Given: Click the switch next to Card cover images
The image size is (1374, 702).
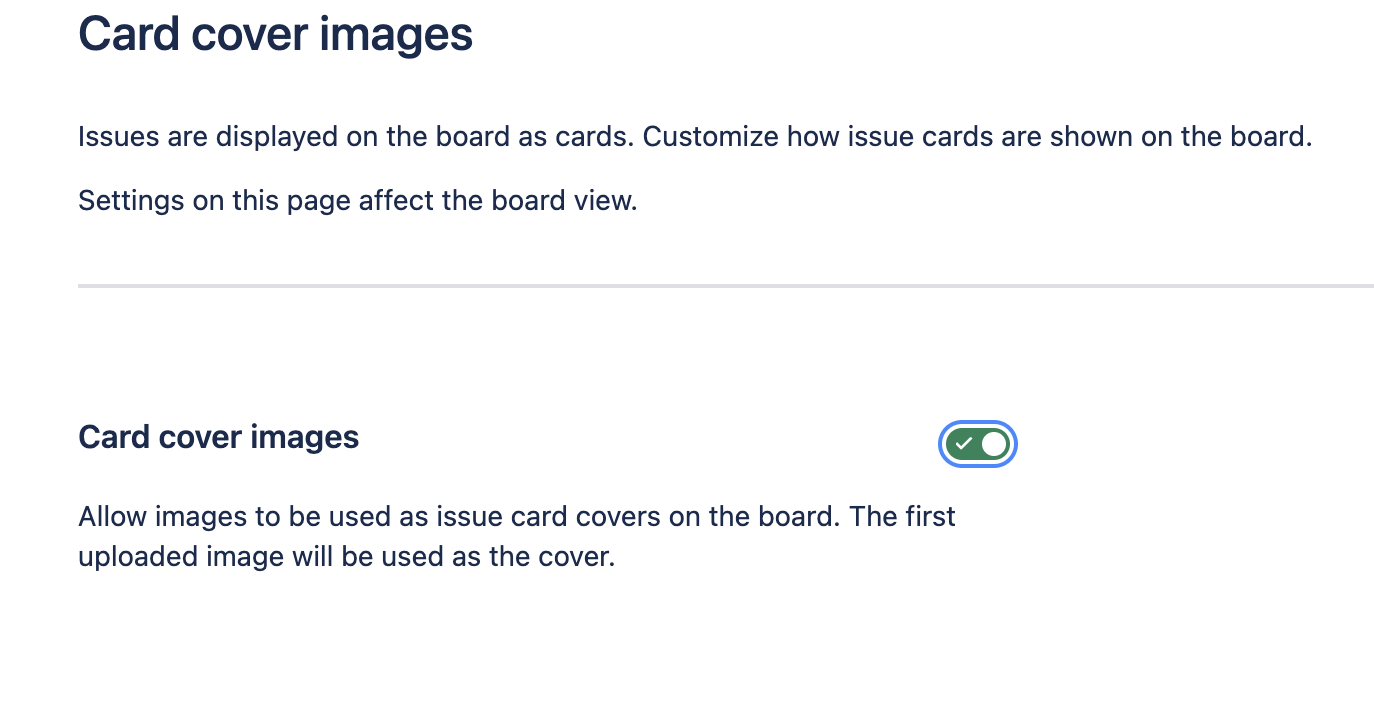Looking at the screenshot, I should [977, 444].
